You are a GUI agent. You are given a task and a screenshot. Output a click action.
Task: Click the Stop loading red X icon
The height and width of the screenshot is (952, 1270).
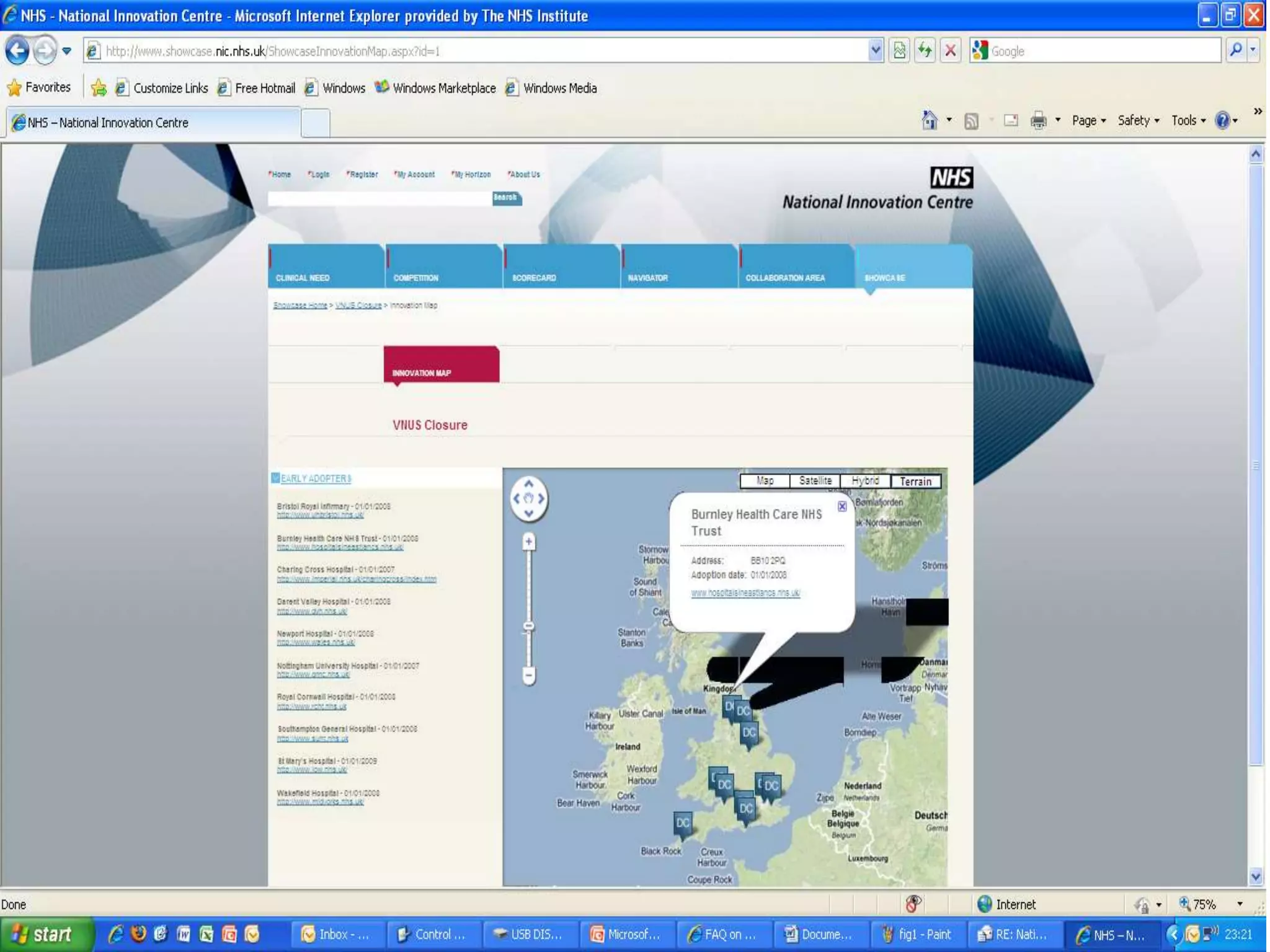[950, 51]
